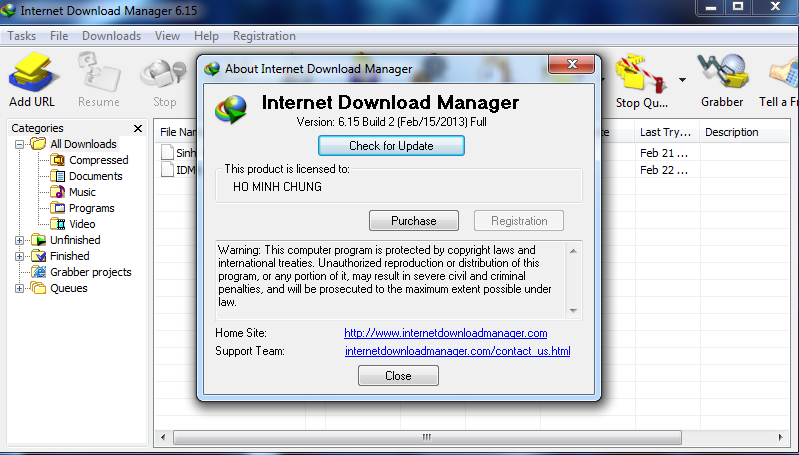This screenshot has width=799, height=455.
Task: Close About dialog with red X
Action: [x=572, y=64]
